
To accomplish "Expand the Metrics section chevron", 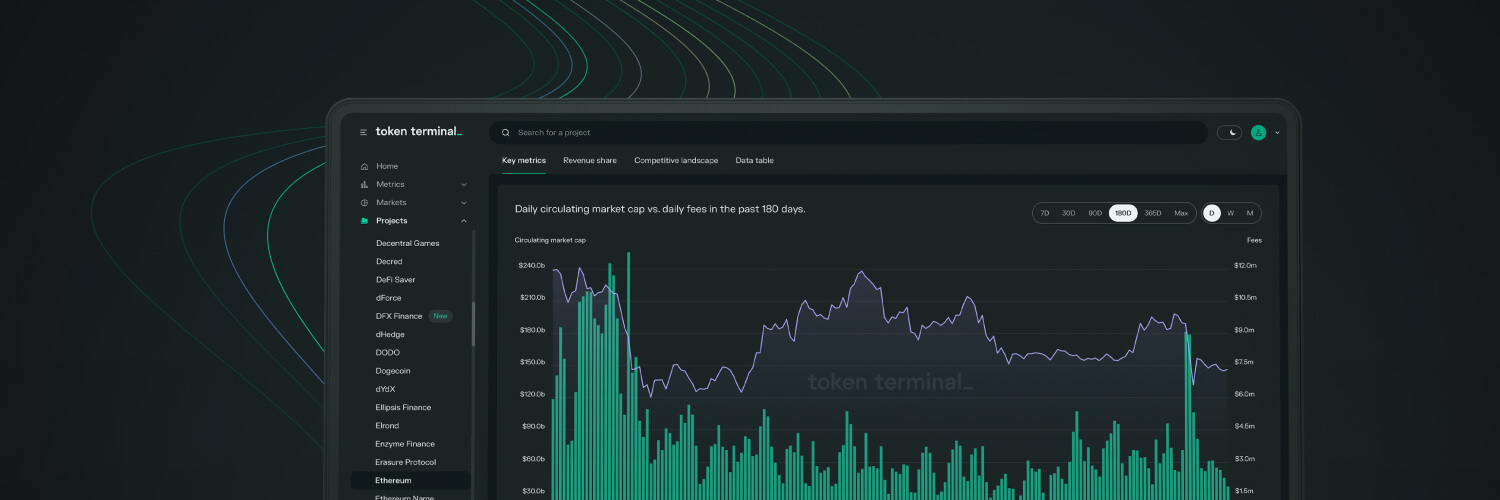I will pos(463,184).
